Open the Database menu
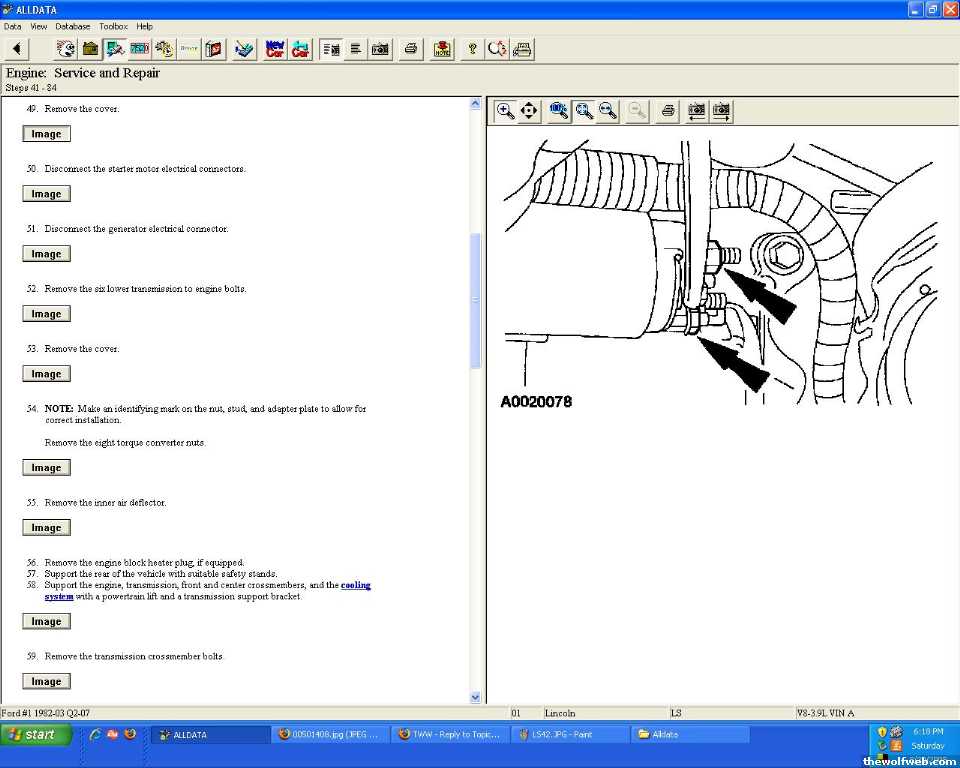960x768 pixels. coord(72,26)
